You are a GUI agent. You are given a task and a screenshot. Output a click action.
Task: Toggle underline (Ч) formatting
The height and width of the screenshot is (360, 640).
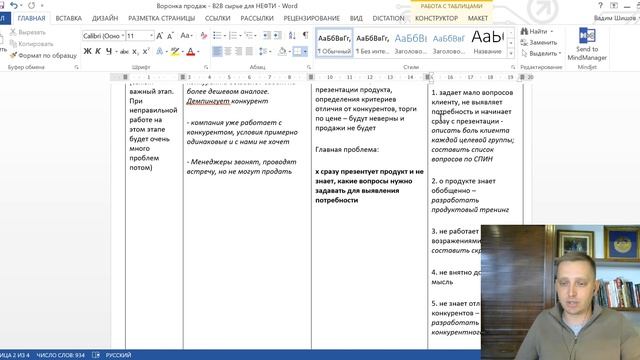pos(109,51)
